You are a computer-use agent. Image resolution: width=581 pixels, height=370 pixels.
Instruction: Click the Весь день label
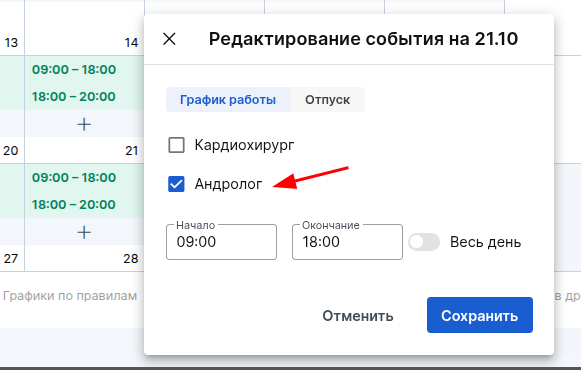click(x=485, y=242)
